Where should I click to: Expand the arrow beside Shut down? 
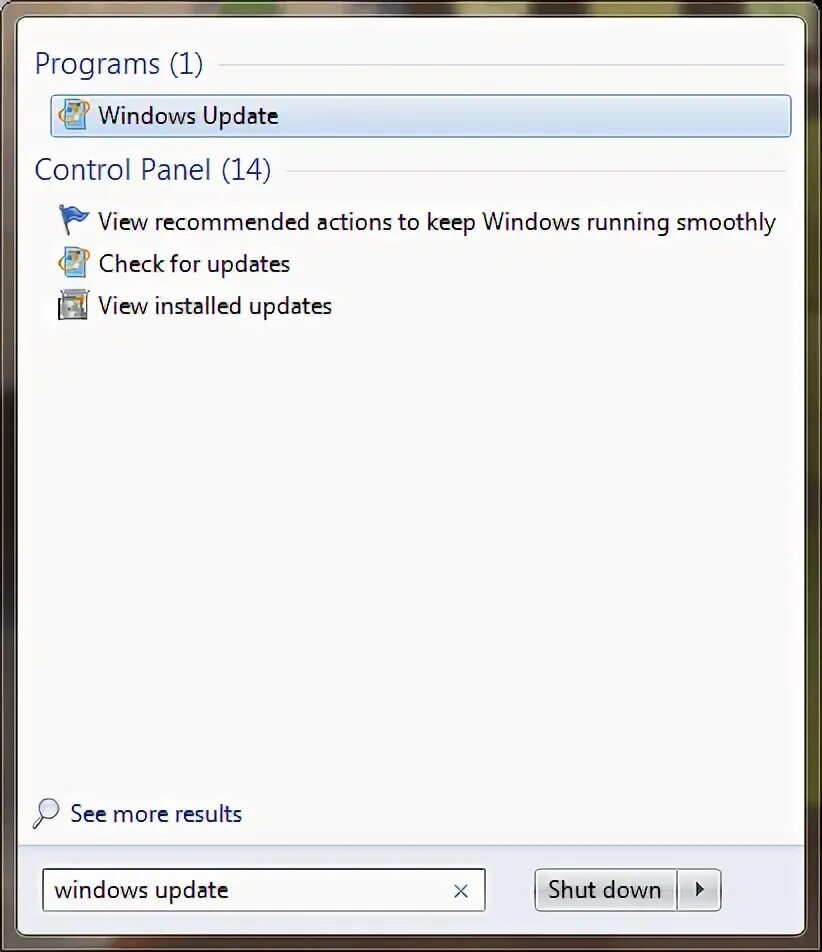pyautogui.click(x=699, y=890)
